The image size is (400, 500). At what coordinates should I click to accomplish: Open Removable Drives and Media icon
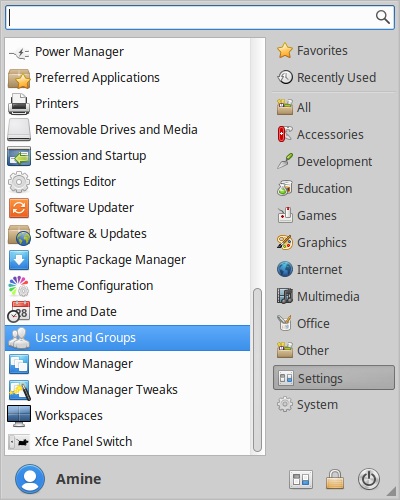(19, 130)
